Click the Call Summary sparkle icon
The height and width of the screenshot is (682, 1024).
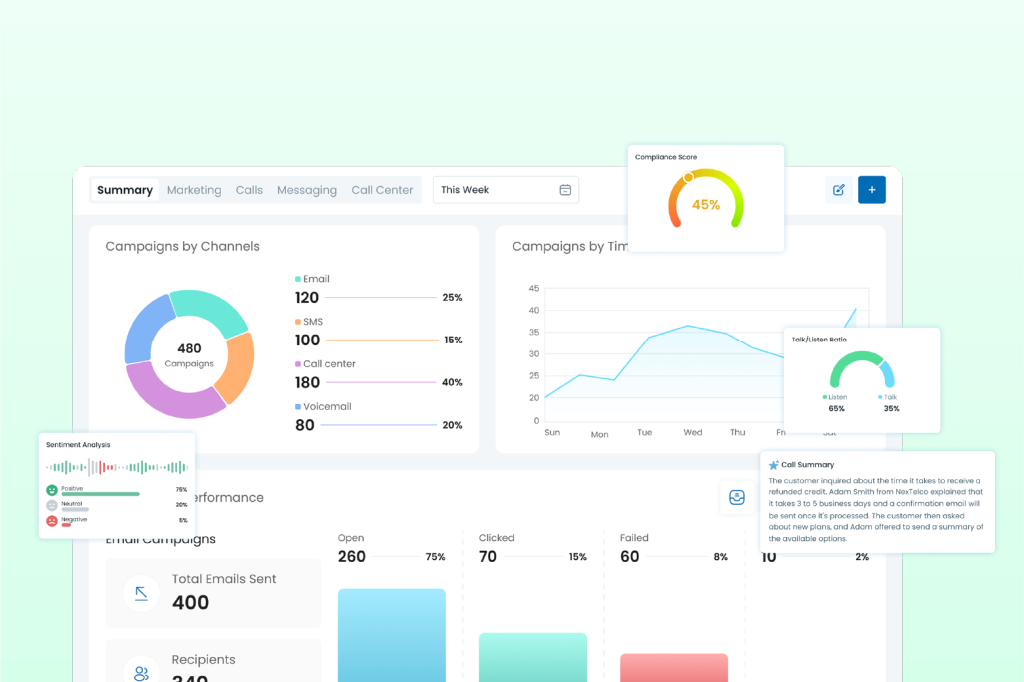point(773,465)
